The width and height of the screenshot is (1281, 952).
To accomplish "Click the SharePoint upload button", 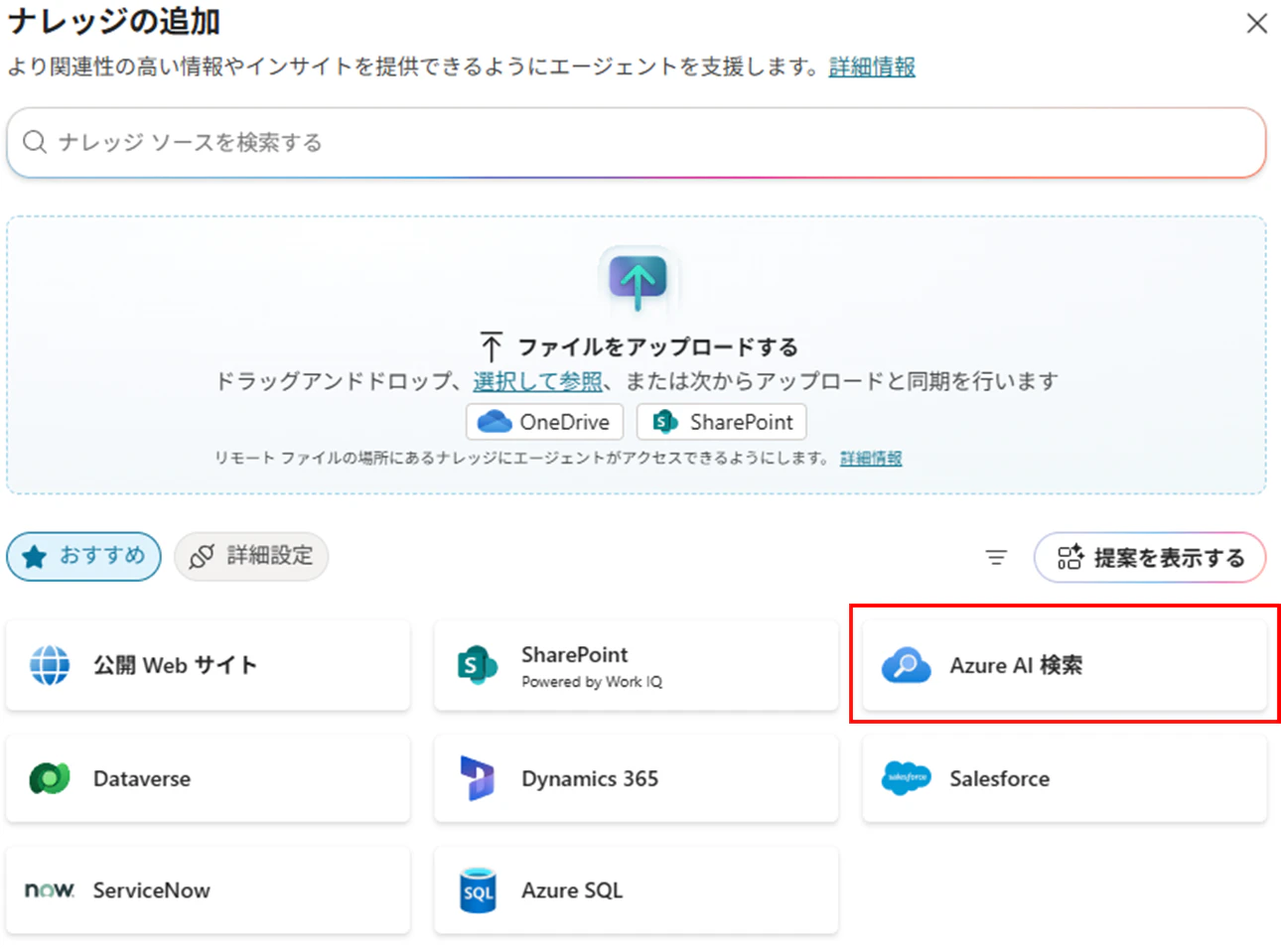I will [x=722, y=422].
